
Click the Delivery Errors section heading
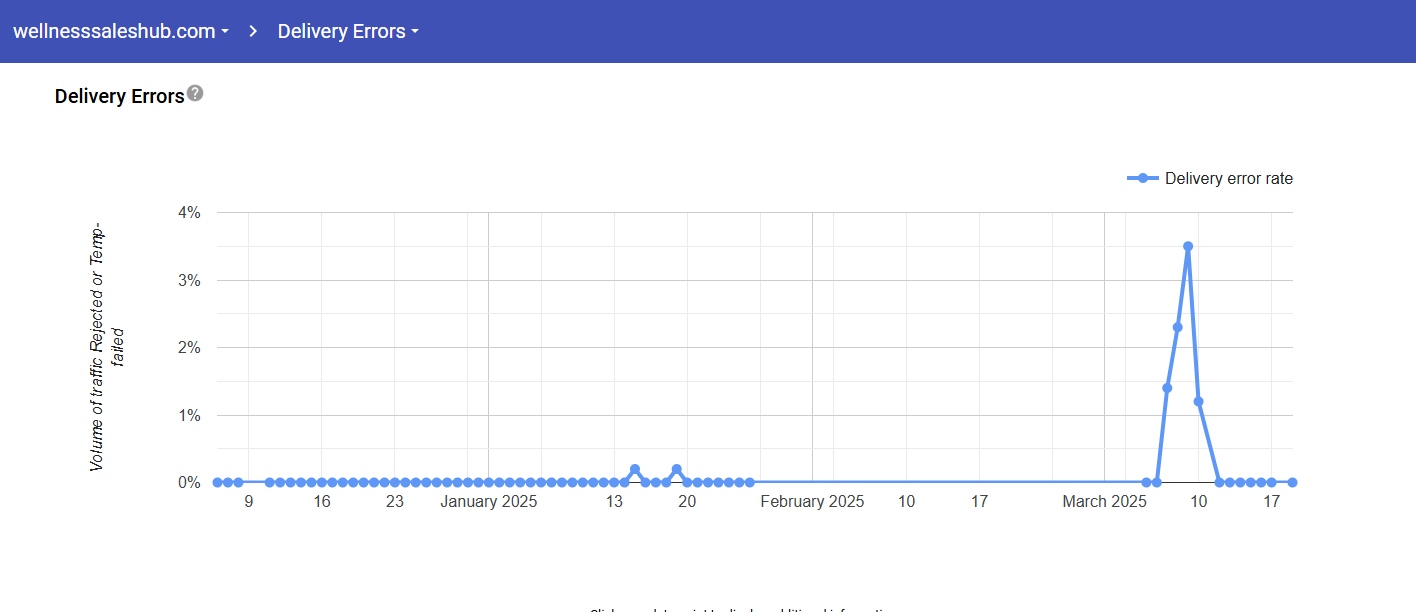[119, 96]
